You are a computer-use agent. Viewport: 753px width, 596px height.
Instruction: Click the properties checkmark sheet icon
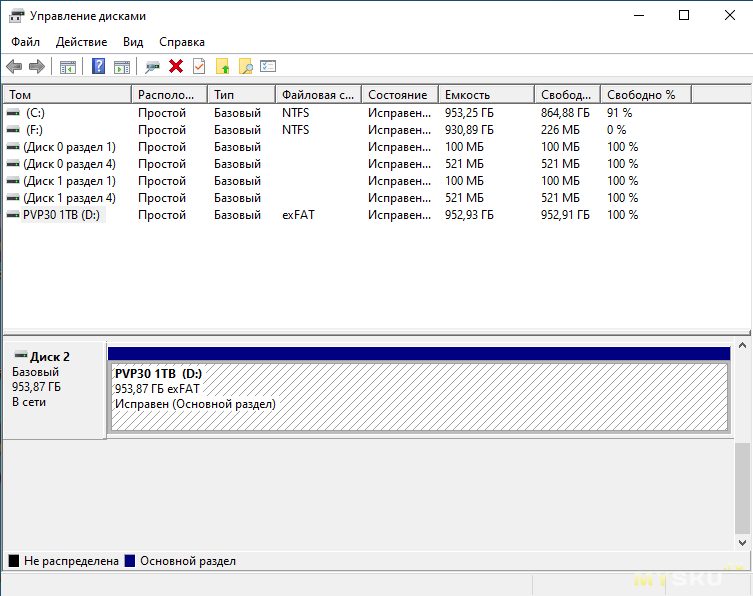(x=199, y=67)
